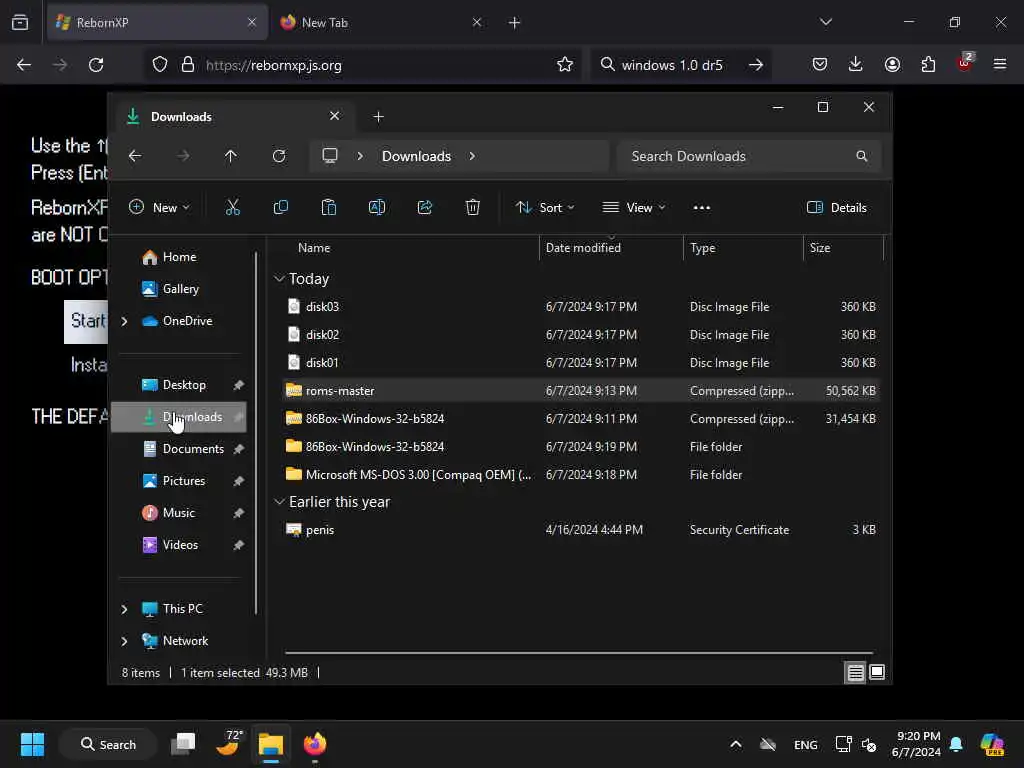The image size is (1024, 768).
Task: Collapse the Today group
Action: click(x=280, y=279)
